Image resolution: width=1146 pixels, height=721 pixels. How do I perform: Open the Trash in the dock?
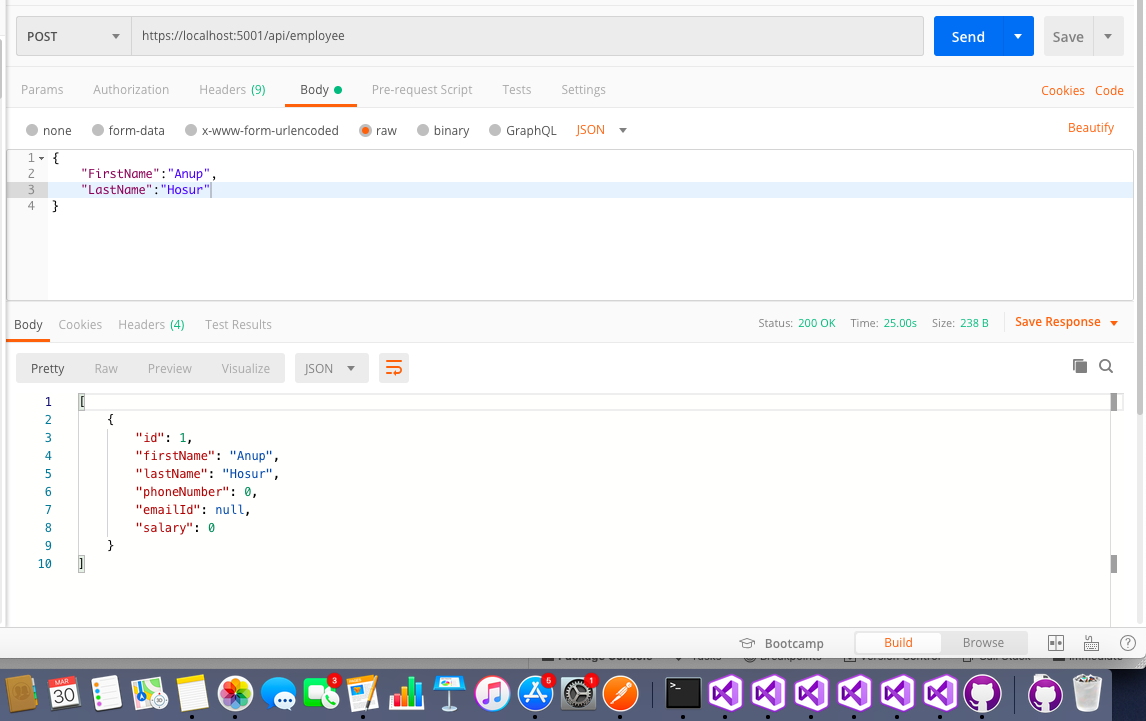click(1088, 693)
